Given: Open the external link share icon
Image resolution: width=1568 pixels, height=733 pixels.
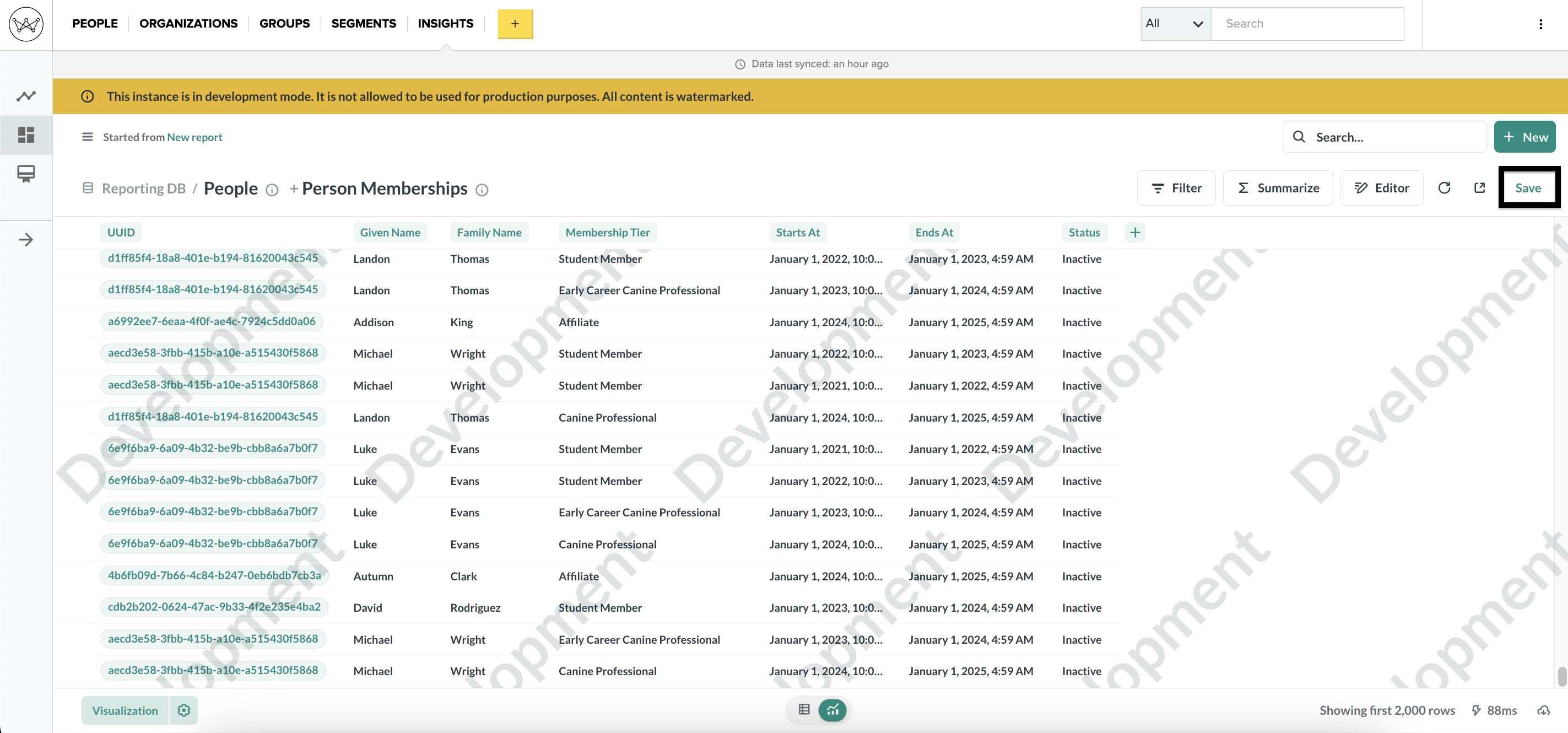Looking at the screenshot, I should [1480, 188].
